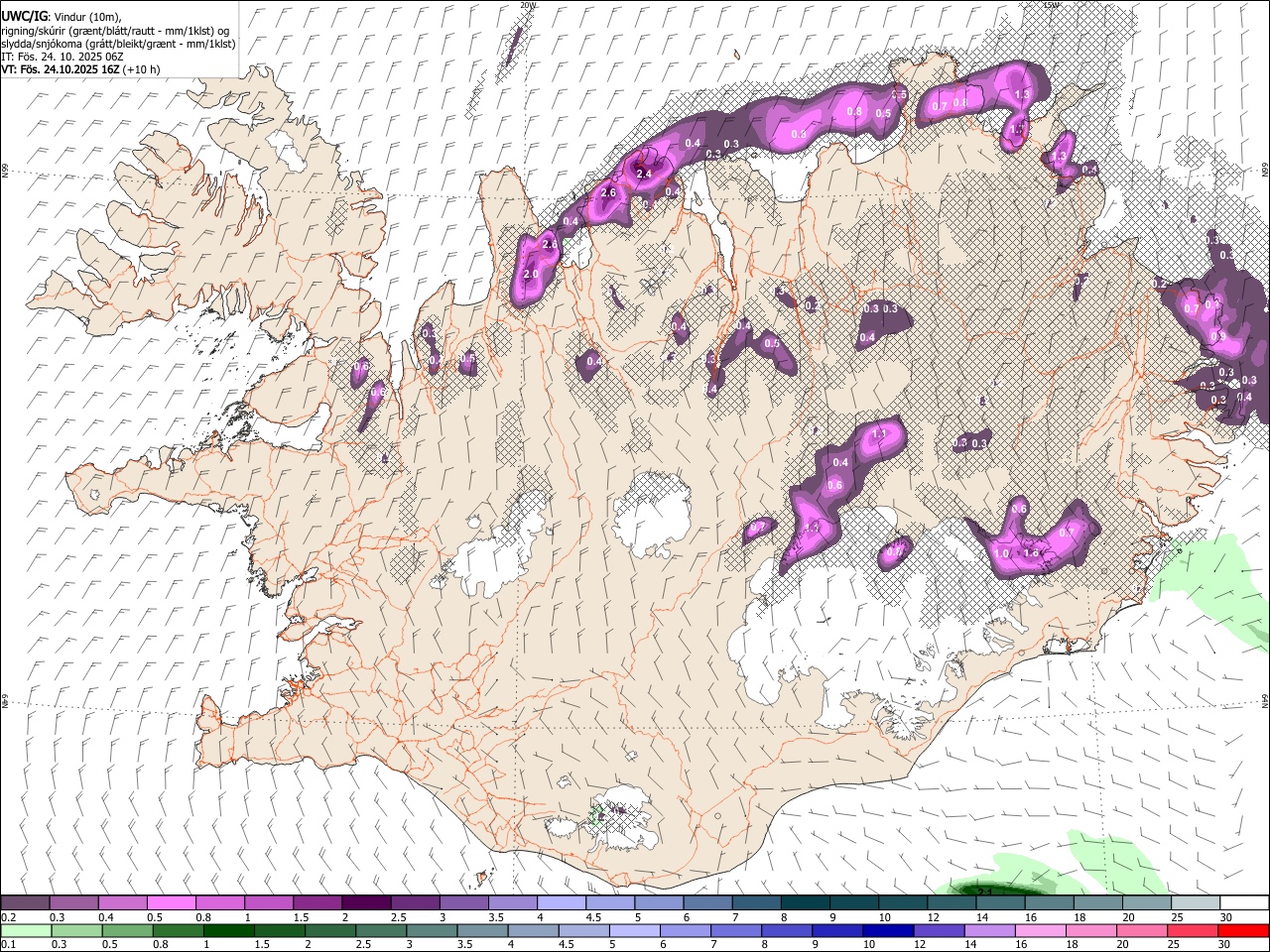Click the grey-purple 0.2–0.3 snow legend swatch
The width and height of the screenshot is (1270, 952).
(26, 903)
